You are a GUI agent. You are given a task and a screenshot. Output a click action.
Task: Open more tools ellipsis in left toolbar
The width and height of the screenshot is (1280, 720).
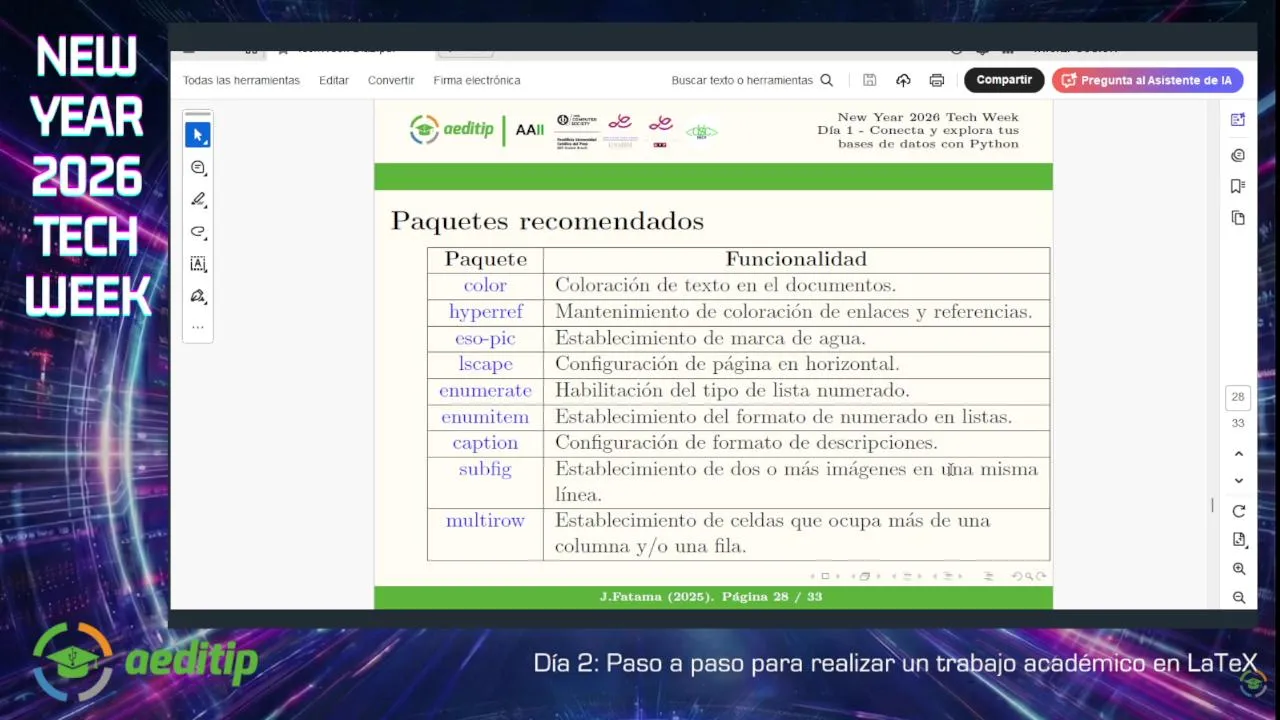click(198, 327)
